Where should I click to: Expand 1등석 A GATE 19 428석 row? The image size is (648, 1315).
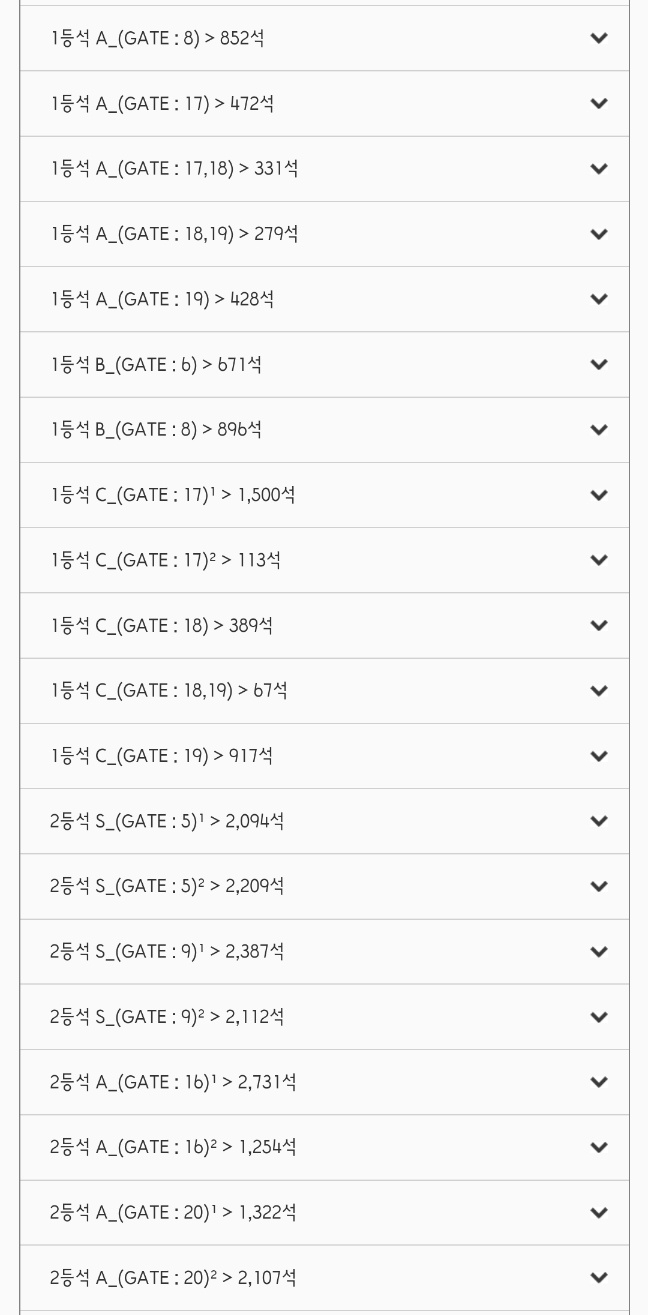(x=324, y=299)
